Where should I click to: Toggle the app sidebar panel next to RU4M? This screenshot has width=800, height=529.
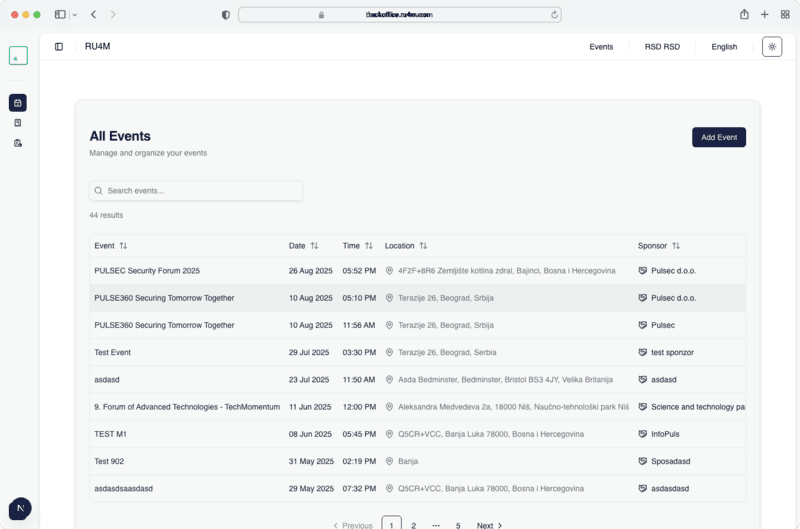coord(59,47)
